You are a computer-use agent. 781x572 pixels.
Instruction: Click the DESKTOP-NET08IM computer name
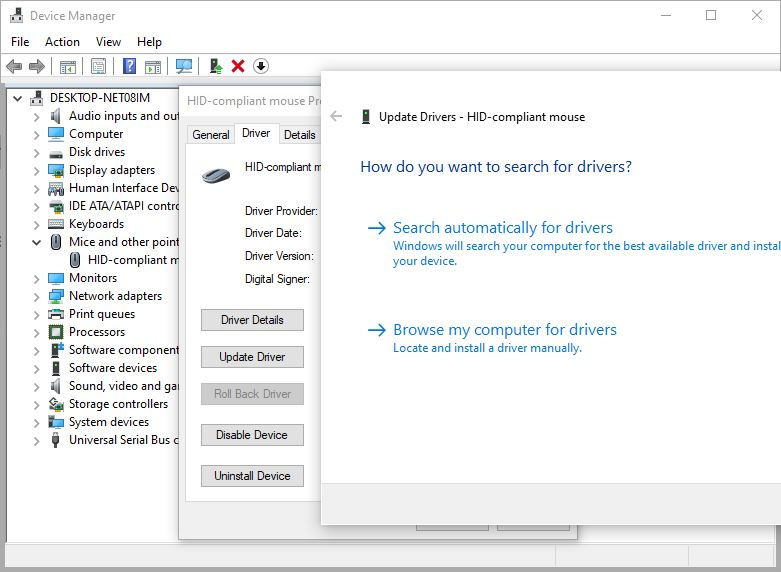click(x=100, y=98)
